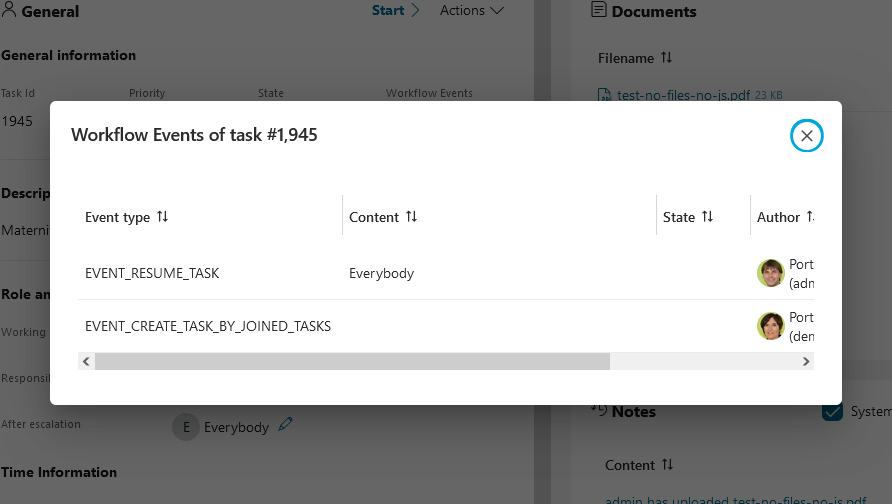Select the EVENT_CREATE_TASK_BY_JOINED_TASKS row text
The image size is (892, 504).
[208, 326]
